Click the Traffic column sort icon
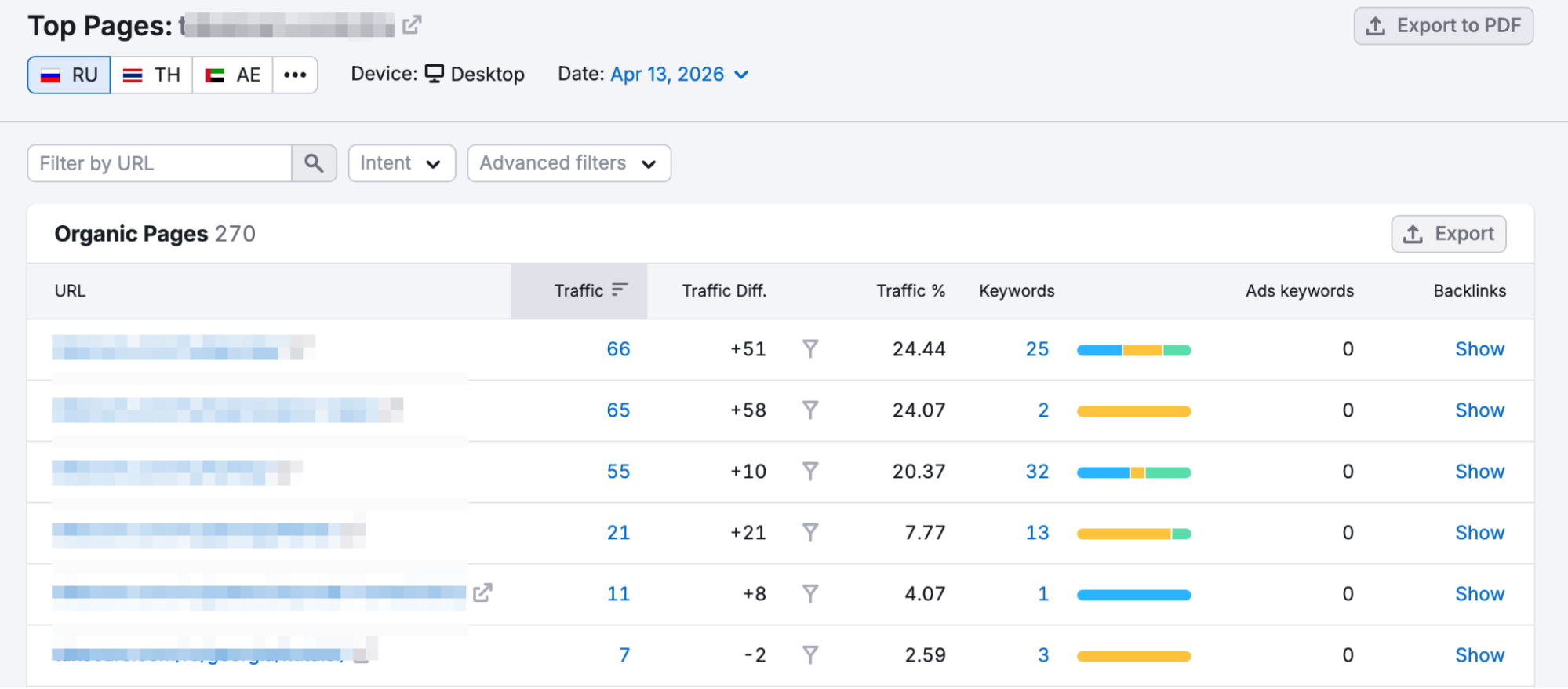The image size is (1568, 689). (x=620, y=290)
